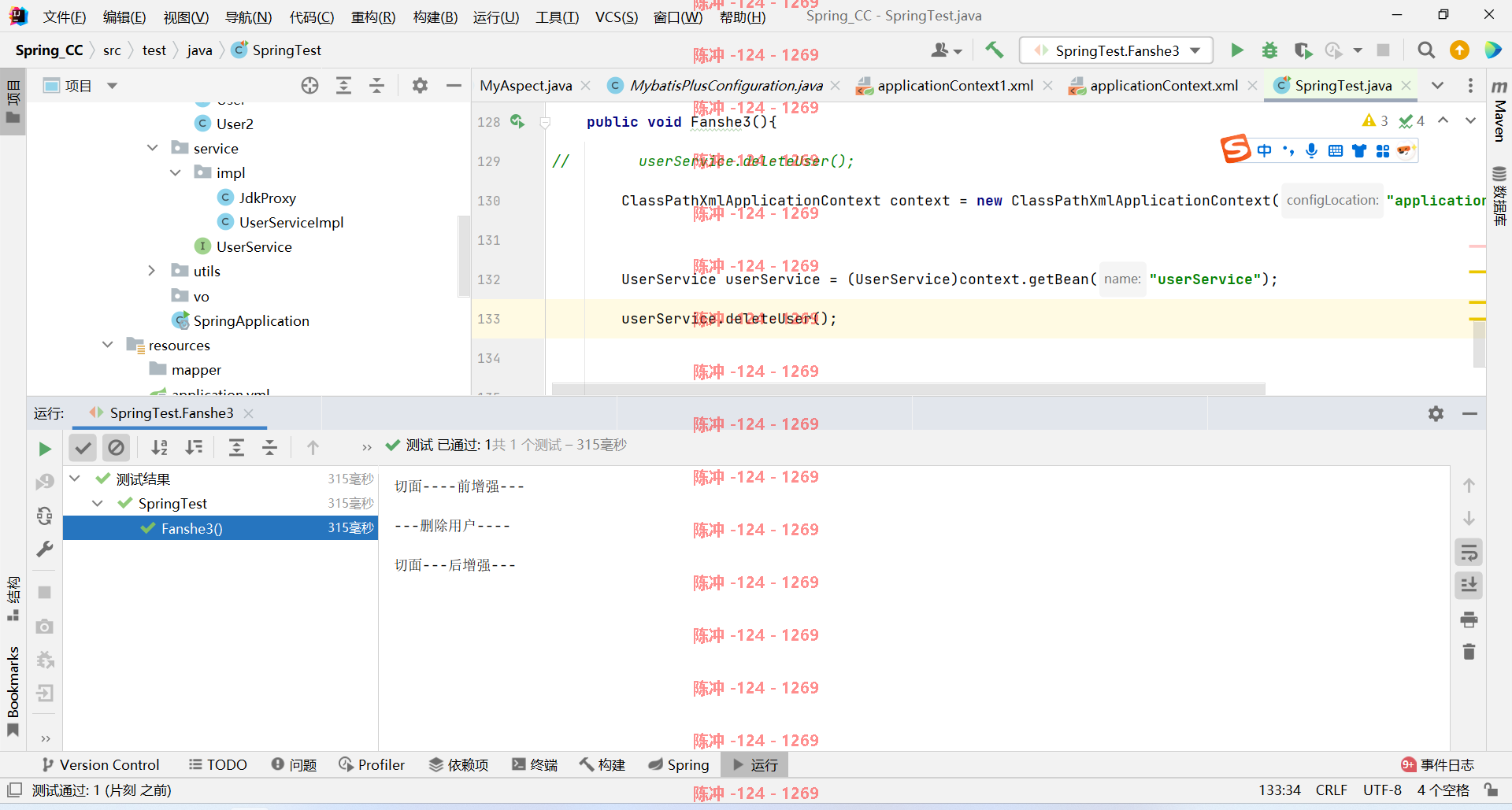Open the 文件(F) menu

64,17
